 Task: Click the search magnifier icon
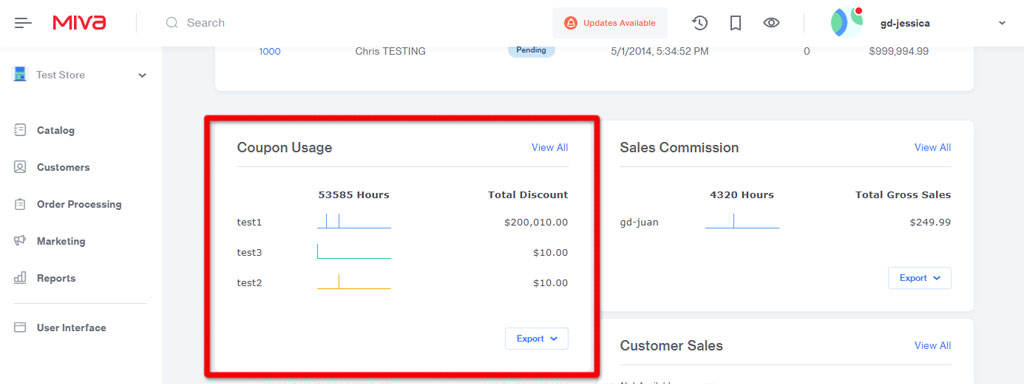click(x=172, y=23)
